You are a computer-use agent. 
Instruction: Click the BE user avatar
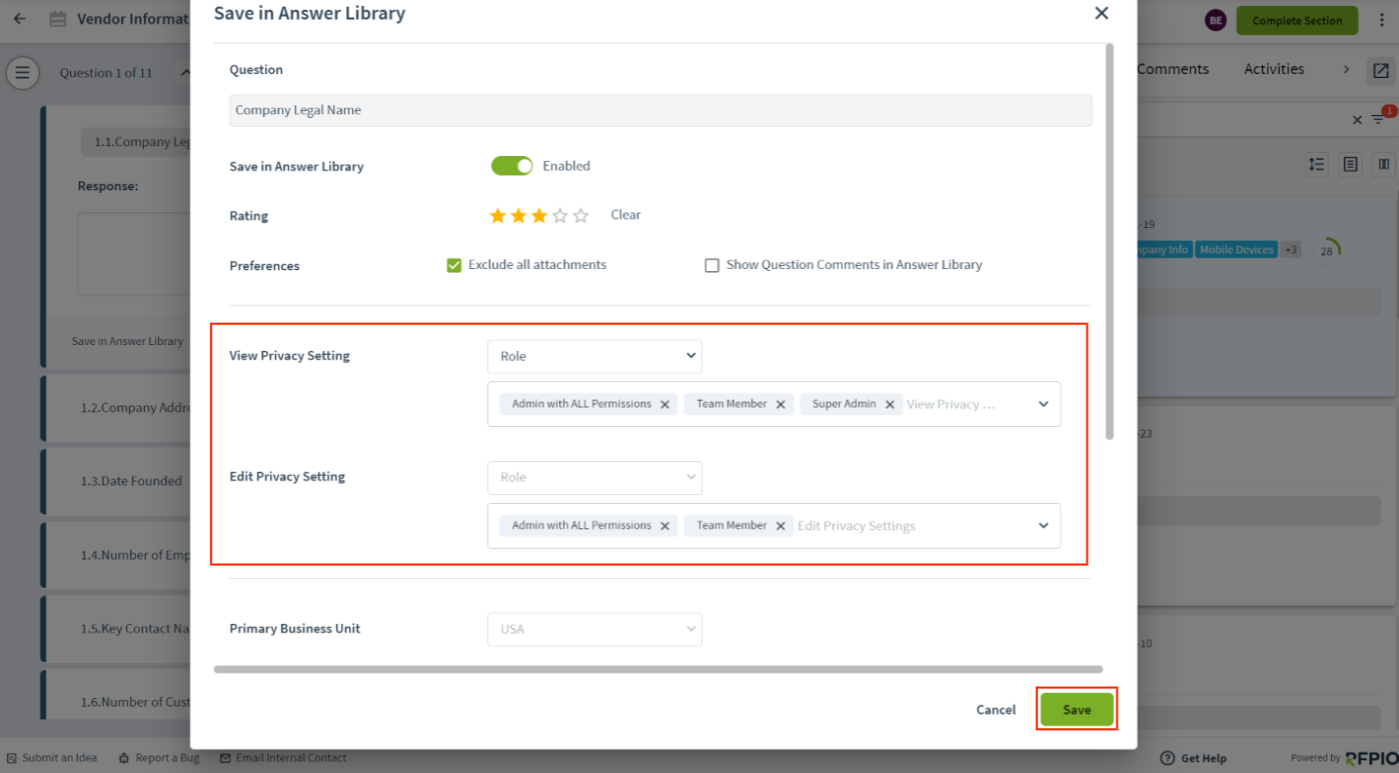1215,20
